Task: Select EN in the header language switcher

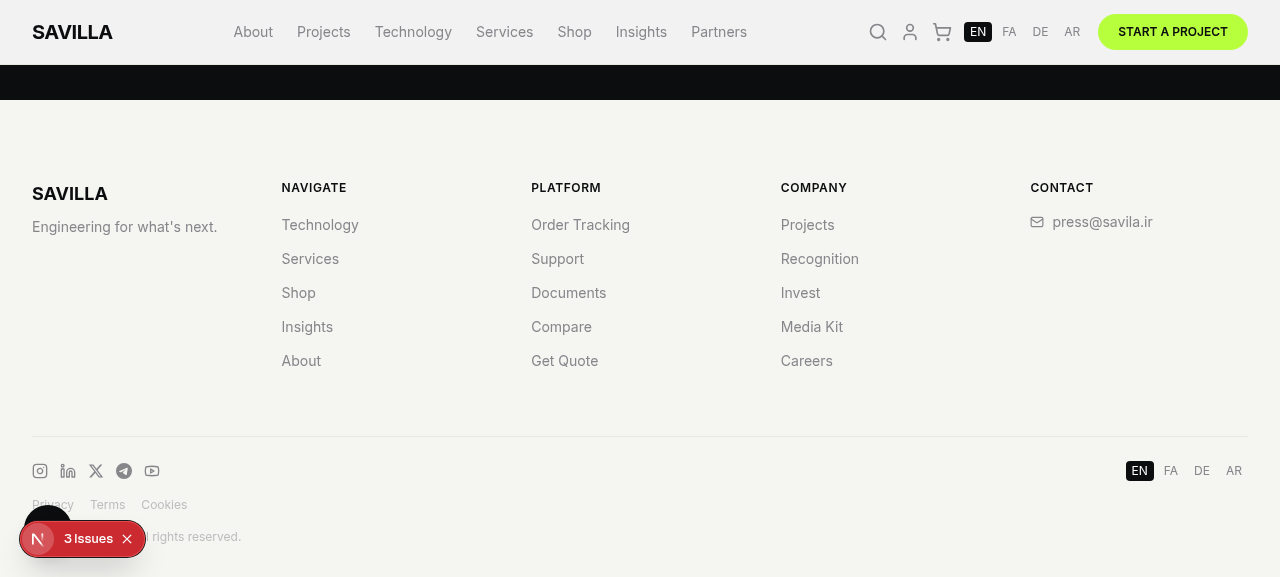Action: pyautogui.click(x=978, y=32)
